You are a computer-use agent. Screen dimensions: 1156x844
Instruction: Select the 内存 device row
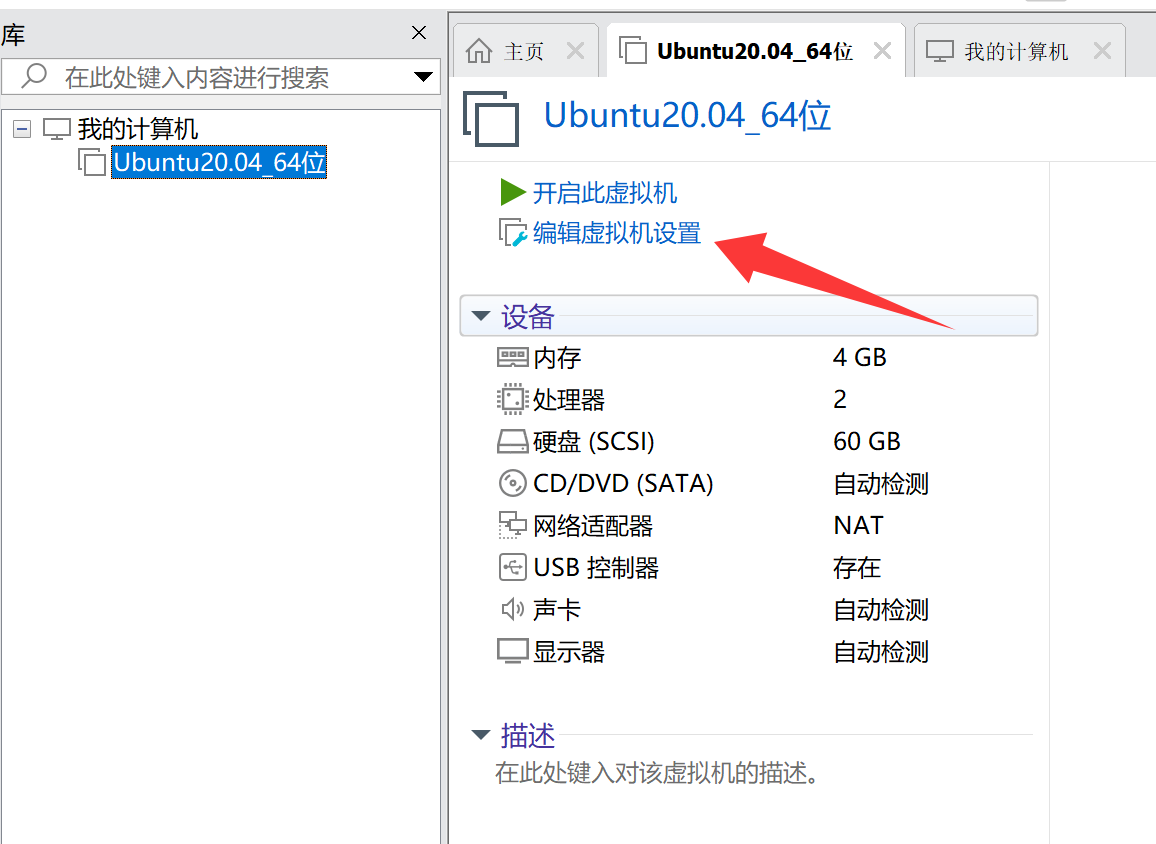[x=748, y=358]
